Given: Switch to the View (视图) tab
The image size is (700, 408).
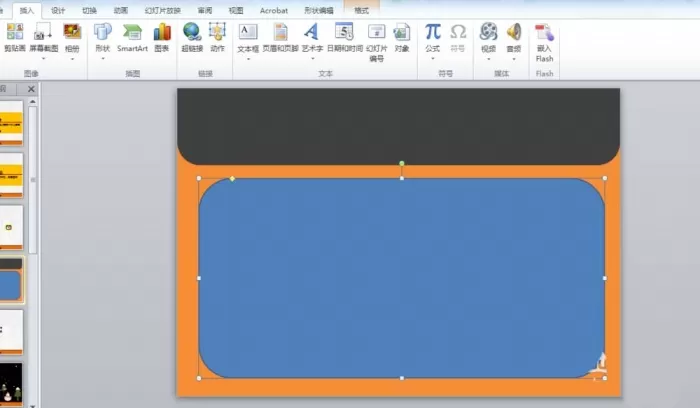Looking at the screenshot, I should click(236, 10).
